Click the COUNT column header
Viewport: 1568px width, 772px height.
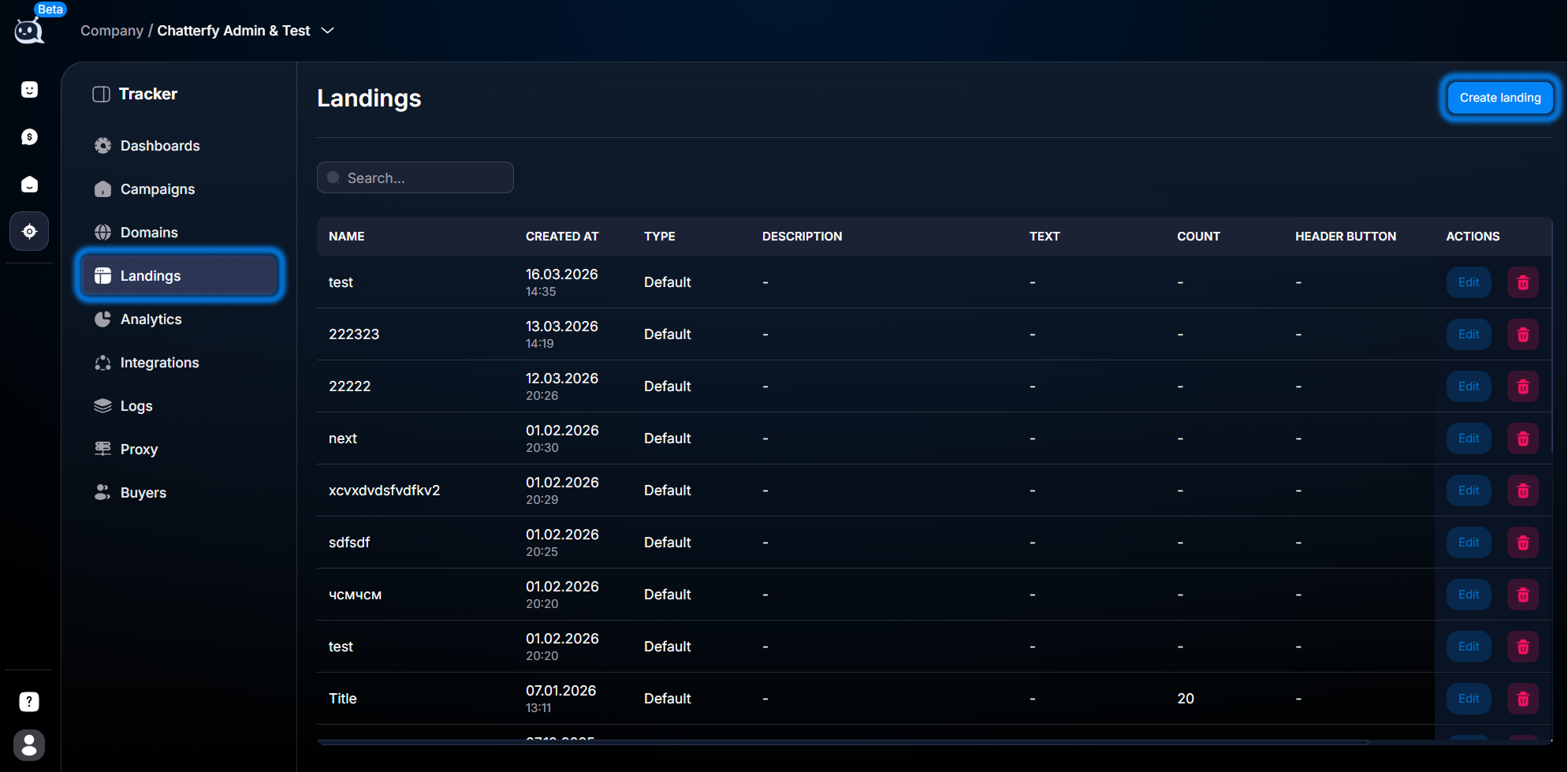coord(1198,237)
